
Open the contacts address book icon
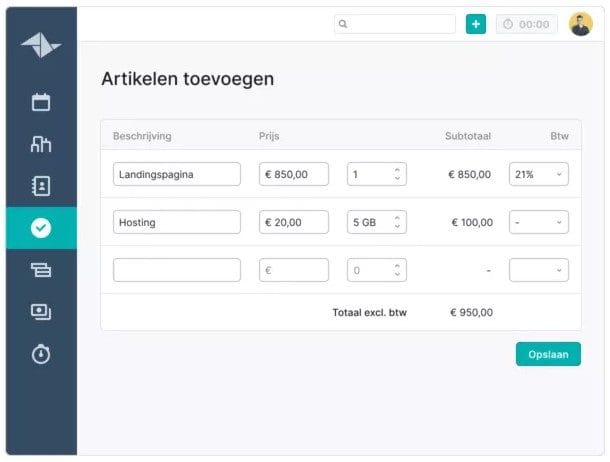pos(41,185)
